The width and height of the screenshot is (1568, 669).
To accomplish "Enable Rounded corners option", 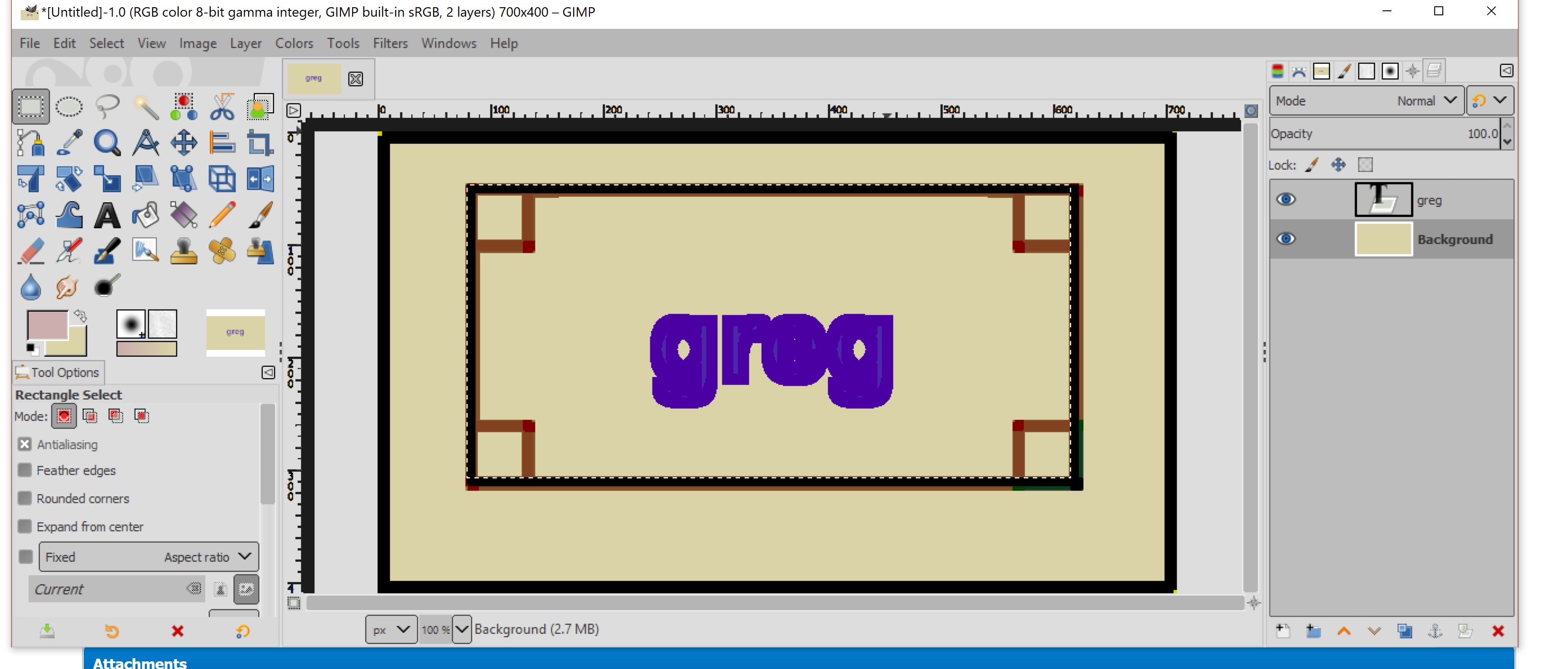I will point(25,498).
